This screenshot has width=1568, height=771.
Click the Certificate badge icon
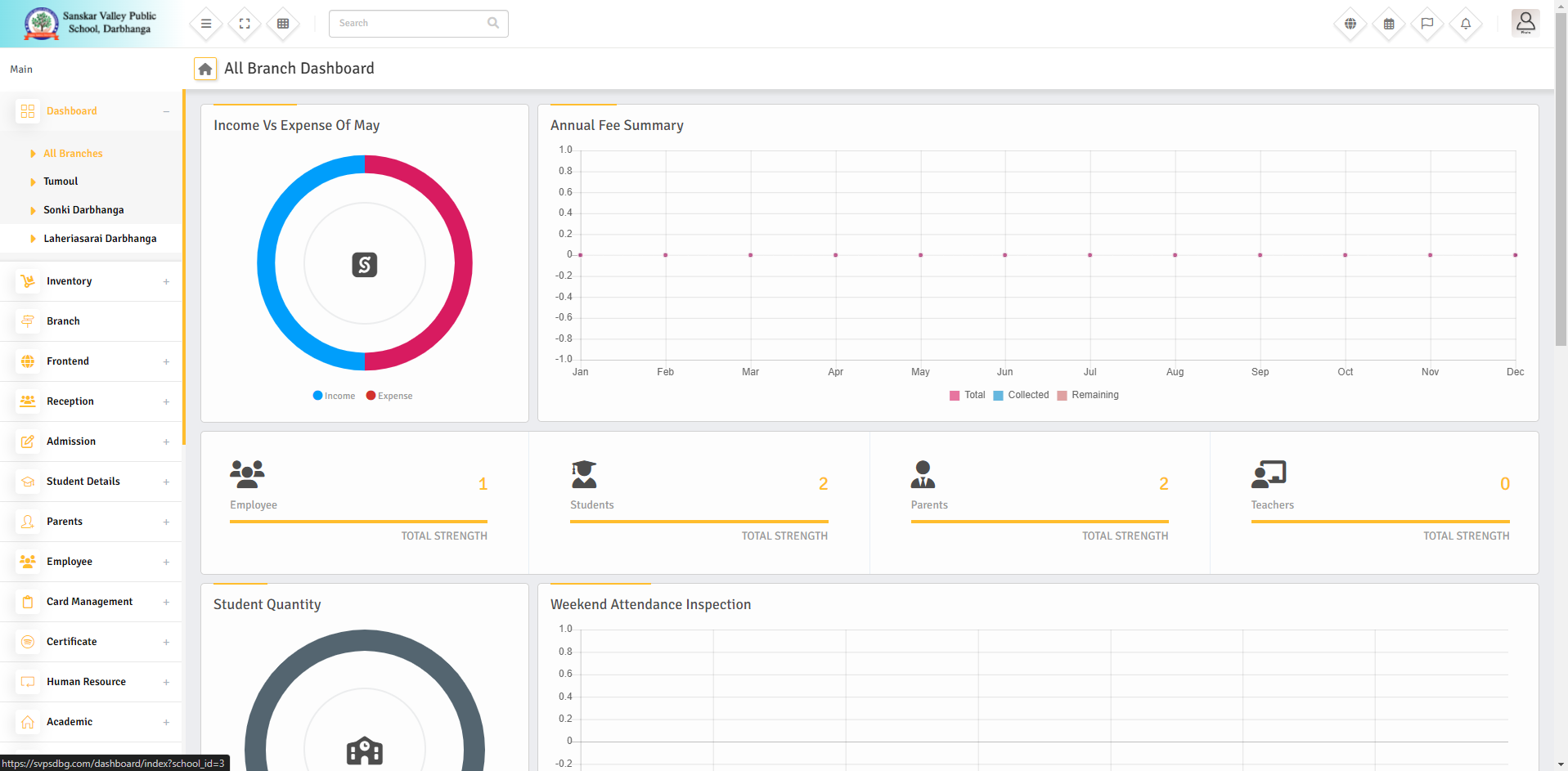pos(28,642)
